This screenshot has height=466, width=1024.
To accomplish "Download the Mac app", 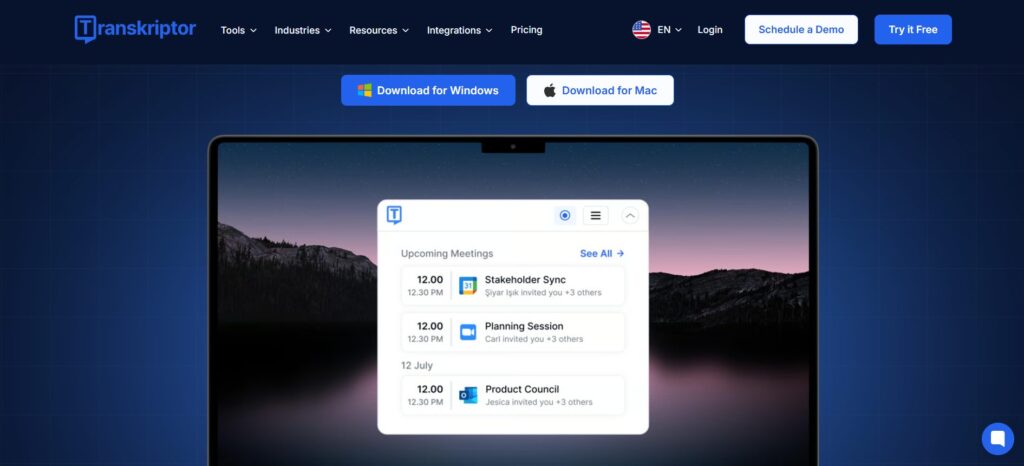I will click(x=600, y=90).
